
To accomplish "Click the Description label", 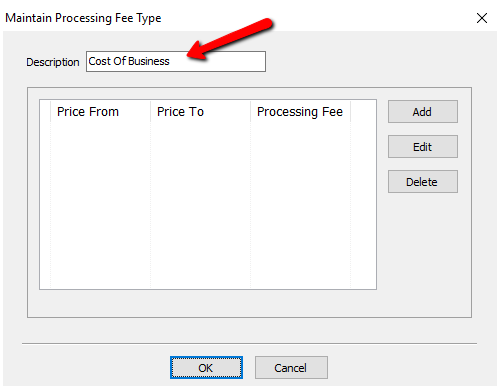I will (x=53, y=62).
